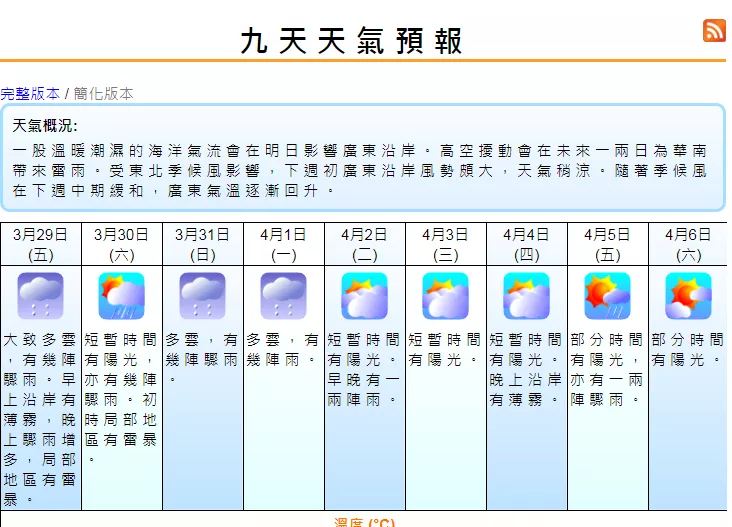Select the 4月3日 (三) date header
The height and width of the screenshot is (527, 732).
click(x=445, y=245)
